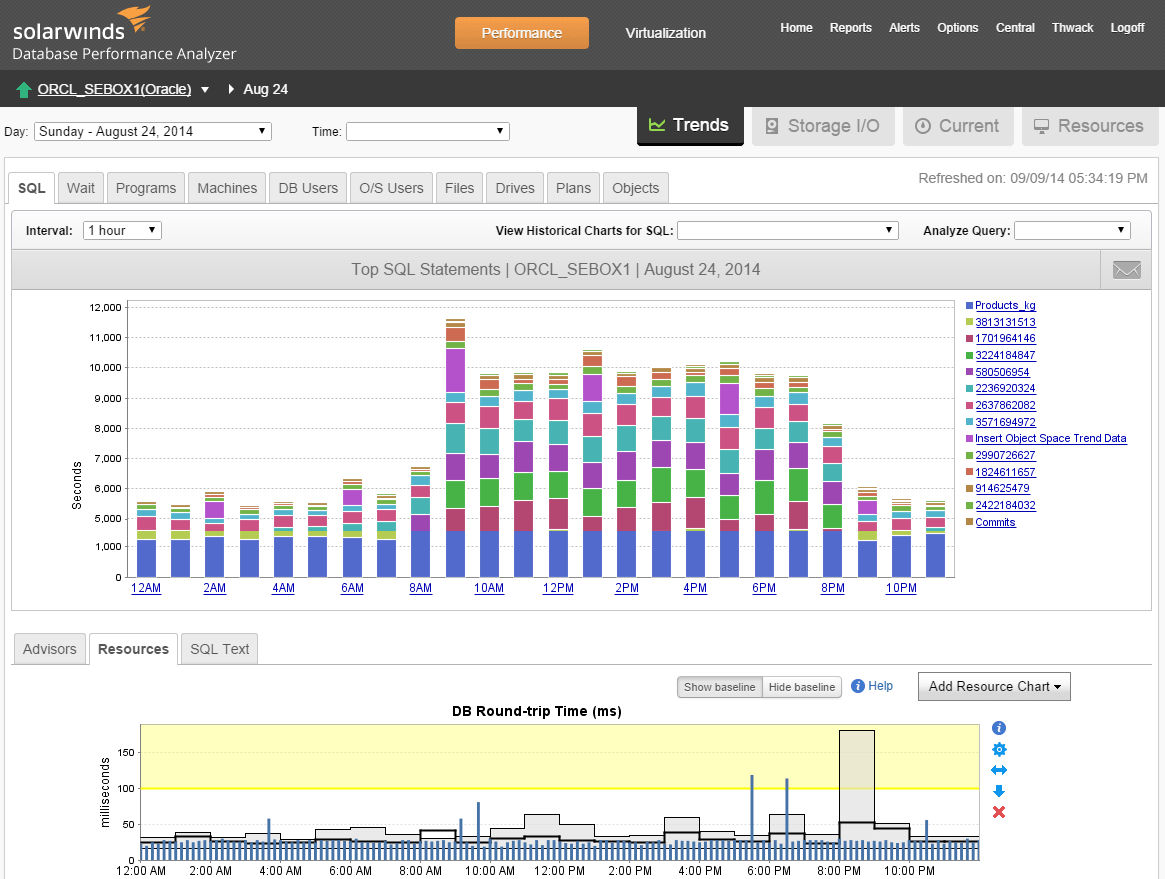This screenshot has width=1165, height=879.
Task: Open the gear settings for the chart
Action: [x=998, y=749]
